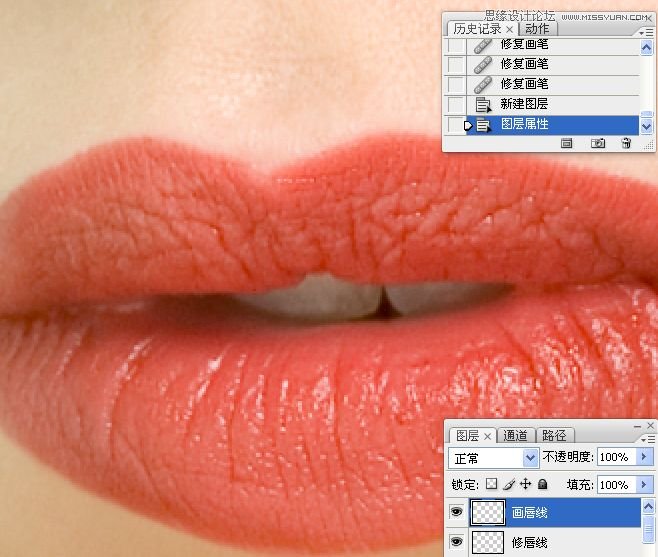Hide the 画唇线 layer via eye icon
The width and height of the screenshot is (658, 557).
pyautogui.click(x=456, y=512)
